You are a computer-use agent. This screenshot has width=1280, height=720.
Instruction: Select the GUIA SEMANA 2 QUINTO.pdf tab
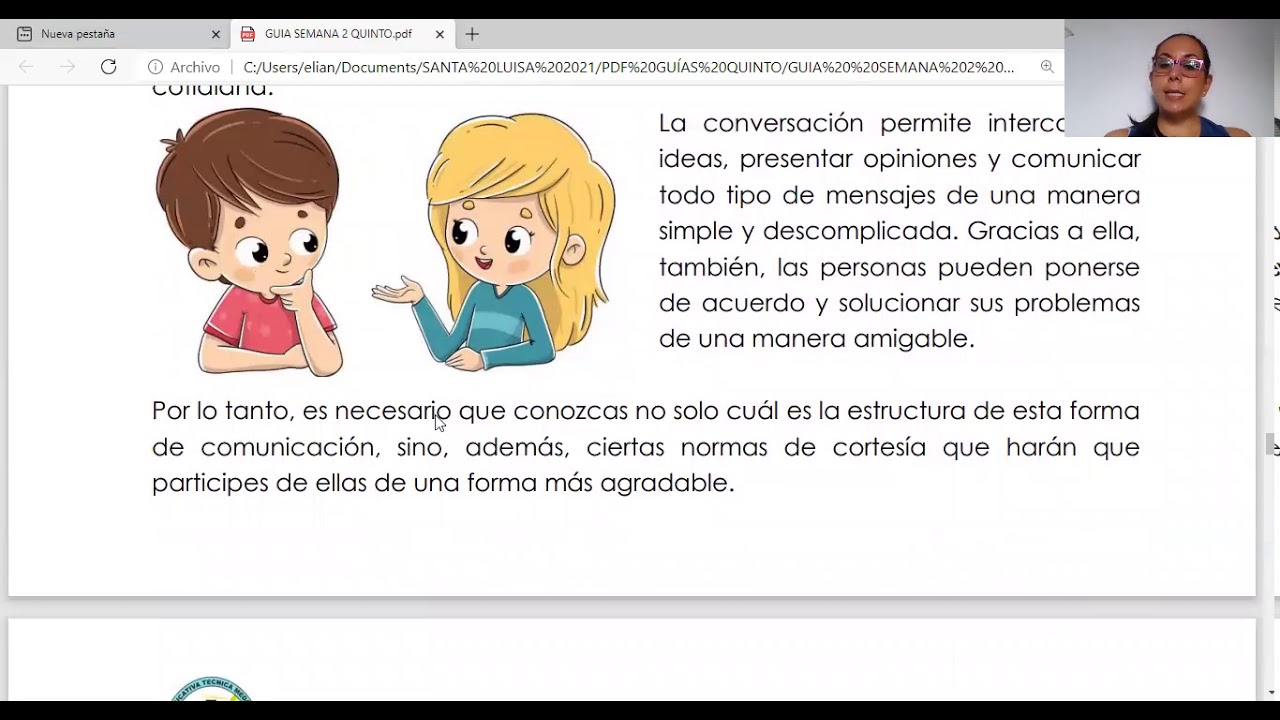tap(340, 34)
